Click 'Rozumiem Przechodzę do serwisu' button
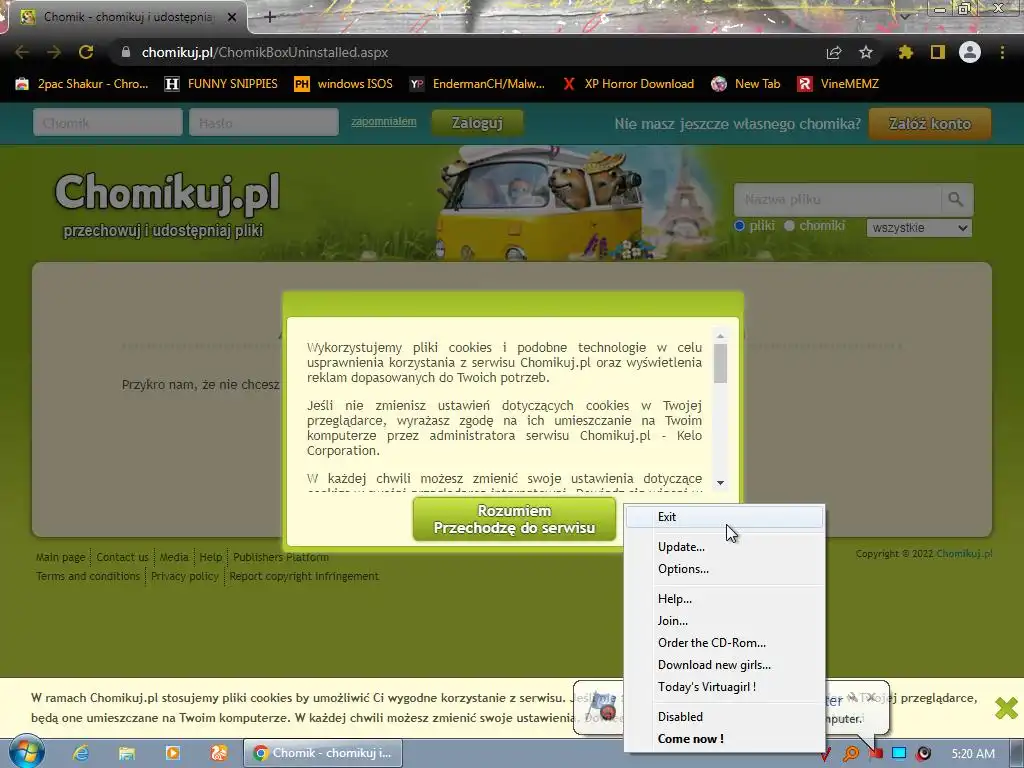1024x768 pixels. click(515, 519)
